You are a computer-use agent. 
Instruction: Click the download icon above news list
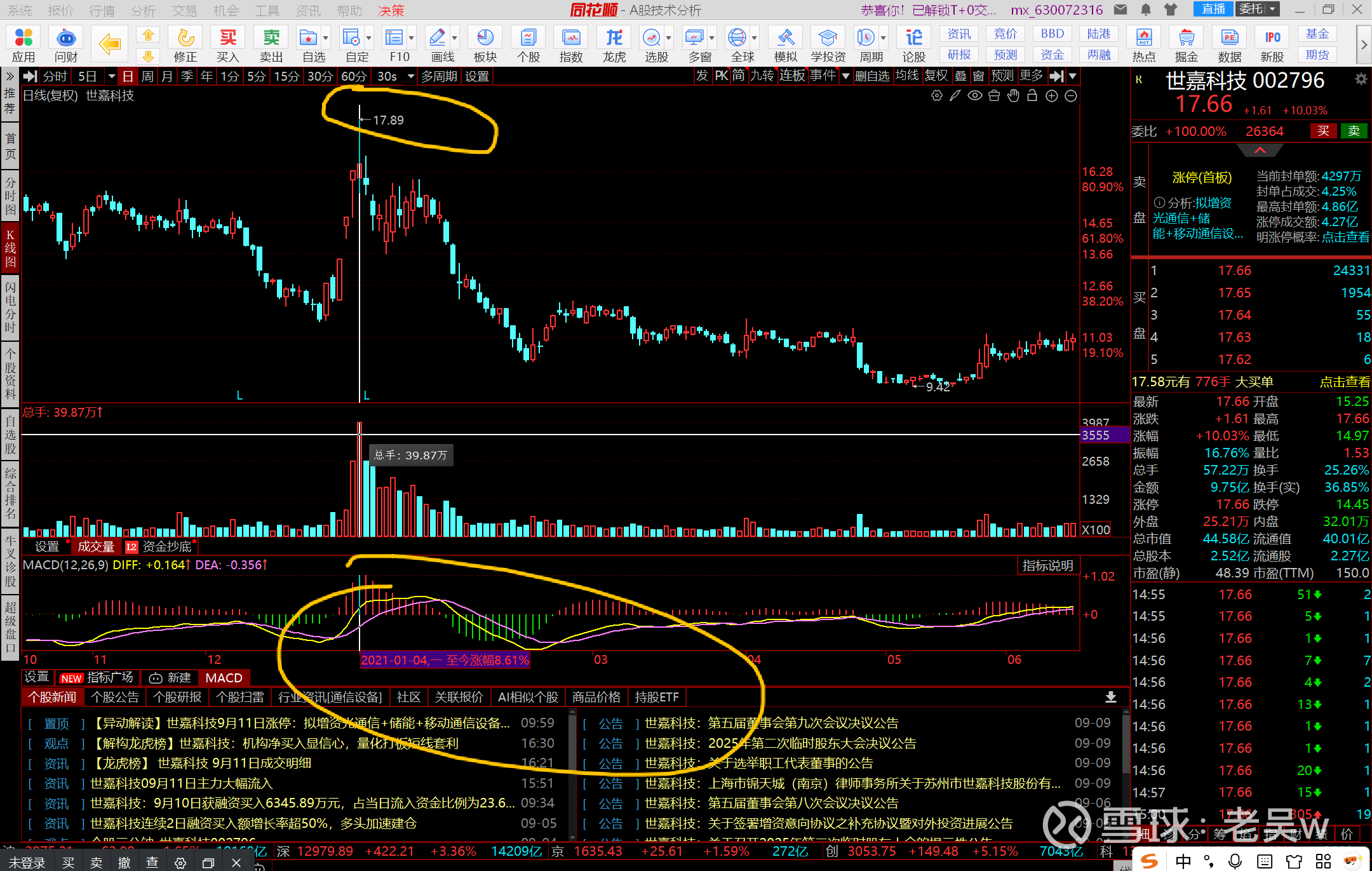click(1110, 697)
